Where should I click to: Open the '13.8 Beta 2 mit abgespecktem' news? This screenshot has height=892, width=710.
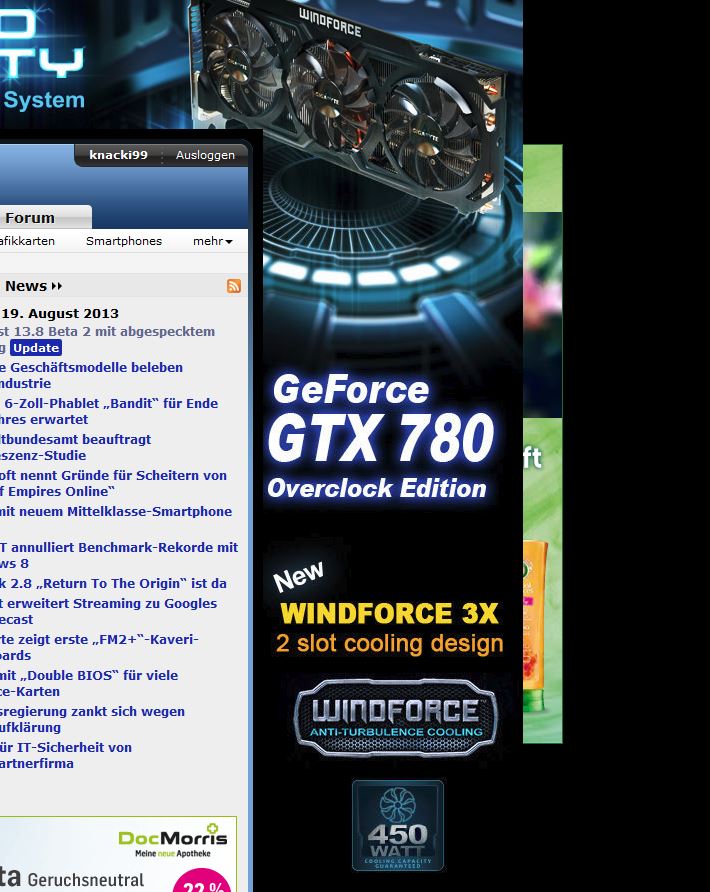108,332
